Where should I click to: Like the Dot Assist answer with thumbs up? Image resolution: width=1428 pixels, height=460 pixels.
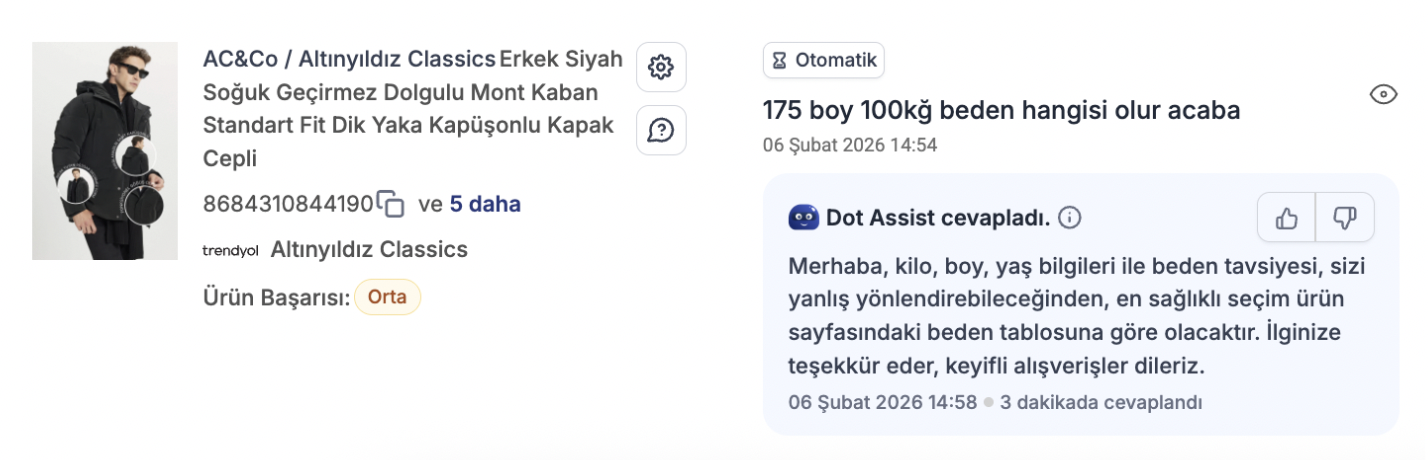[x=1287, y=217]
